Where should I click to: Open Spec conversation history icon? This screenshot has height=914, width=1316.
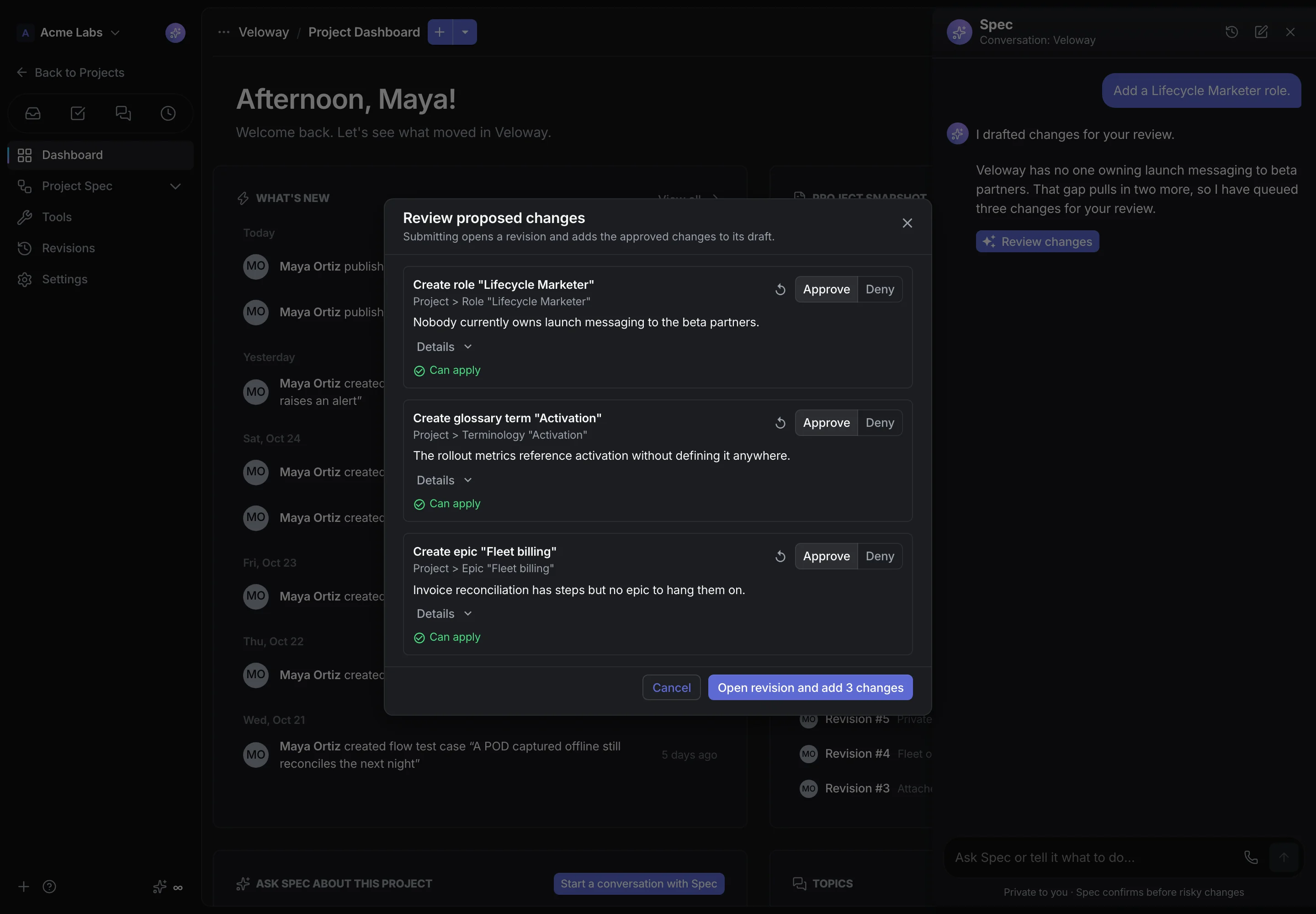click(1232, 32)
